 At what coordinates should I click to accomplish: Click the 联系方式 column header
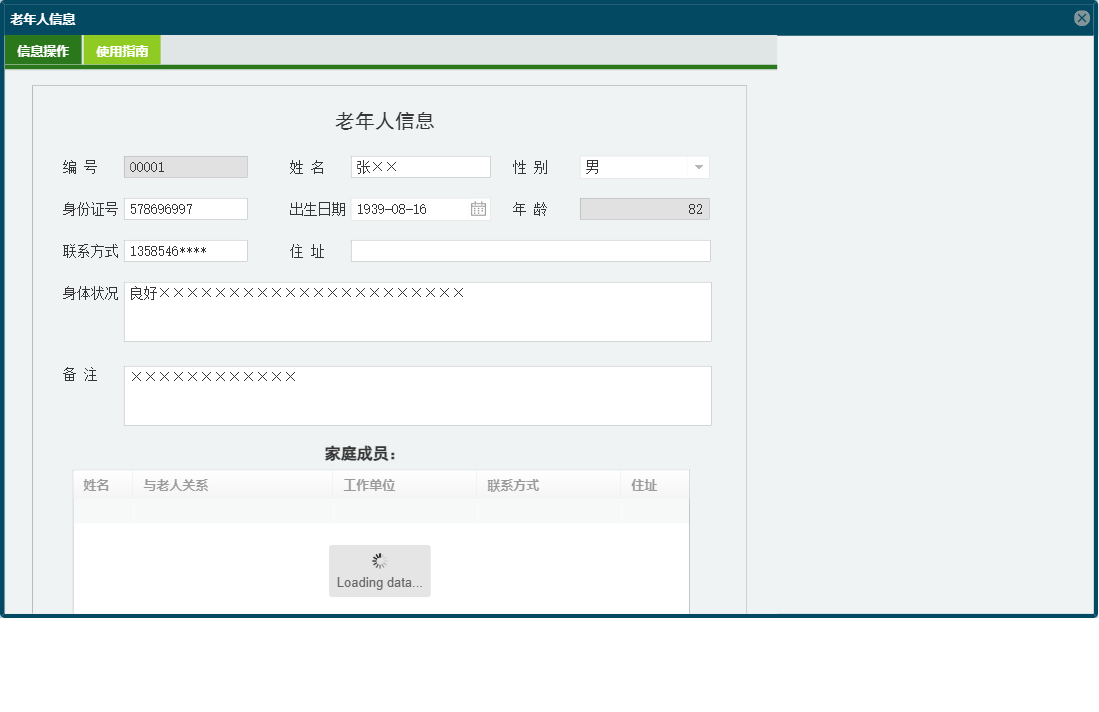click(513, 483)
